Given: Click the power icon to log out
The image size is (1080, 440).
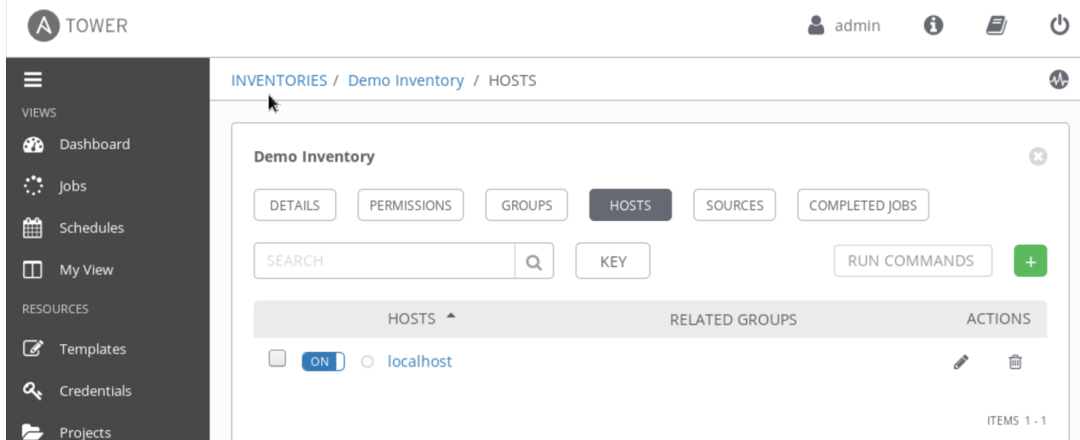Looking at the screenshot, I should click(1059, 26).
